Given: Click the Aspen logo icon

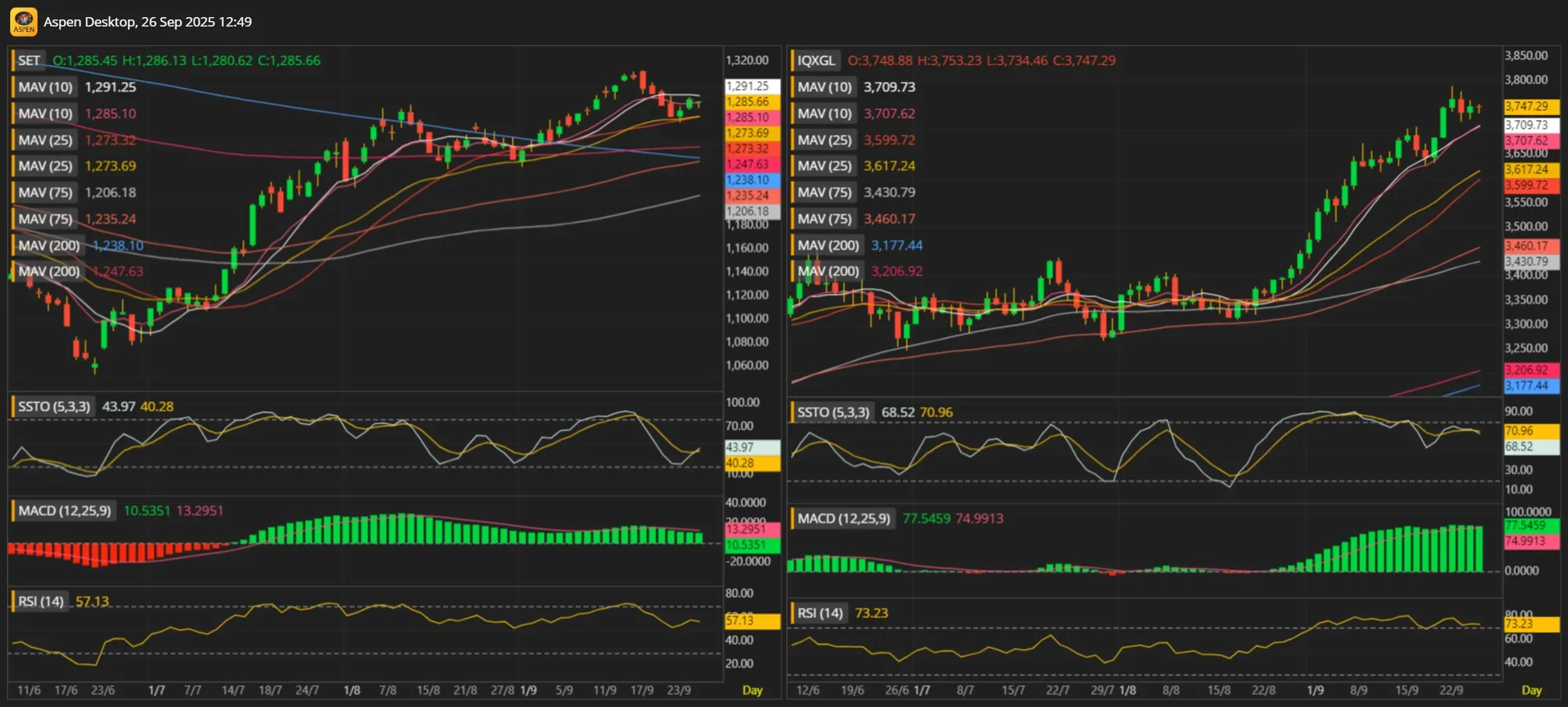Looking at the screenshot, I should 23,22.
